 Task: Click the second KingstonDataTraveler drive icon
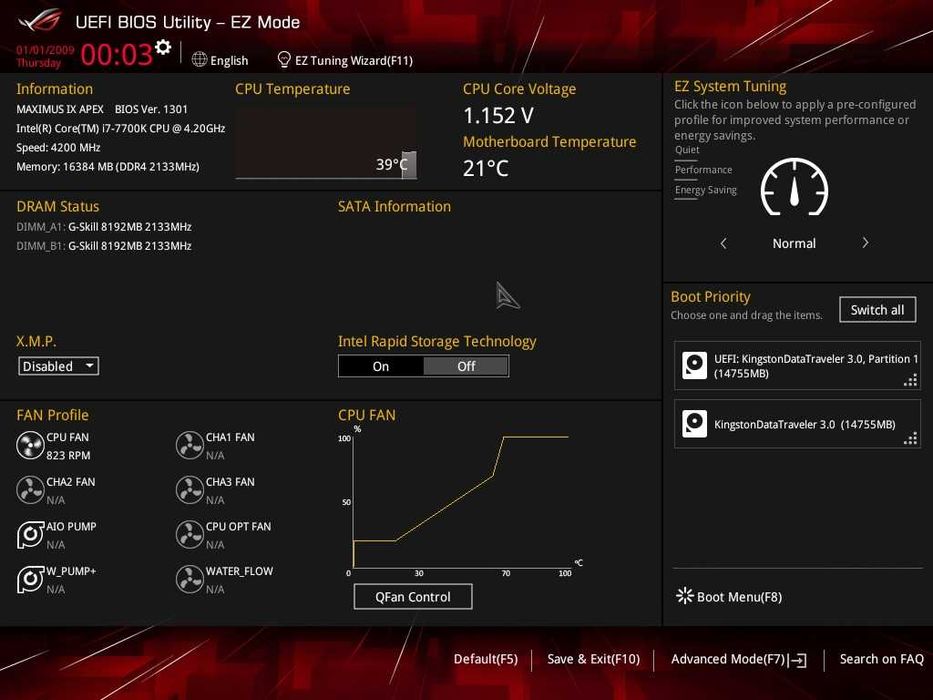click(x=694, y=424)
